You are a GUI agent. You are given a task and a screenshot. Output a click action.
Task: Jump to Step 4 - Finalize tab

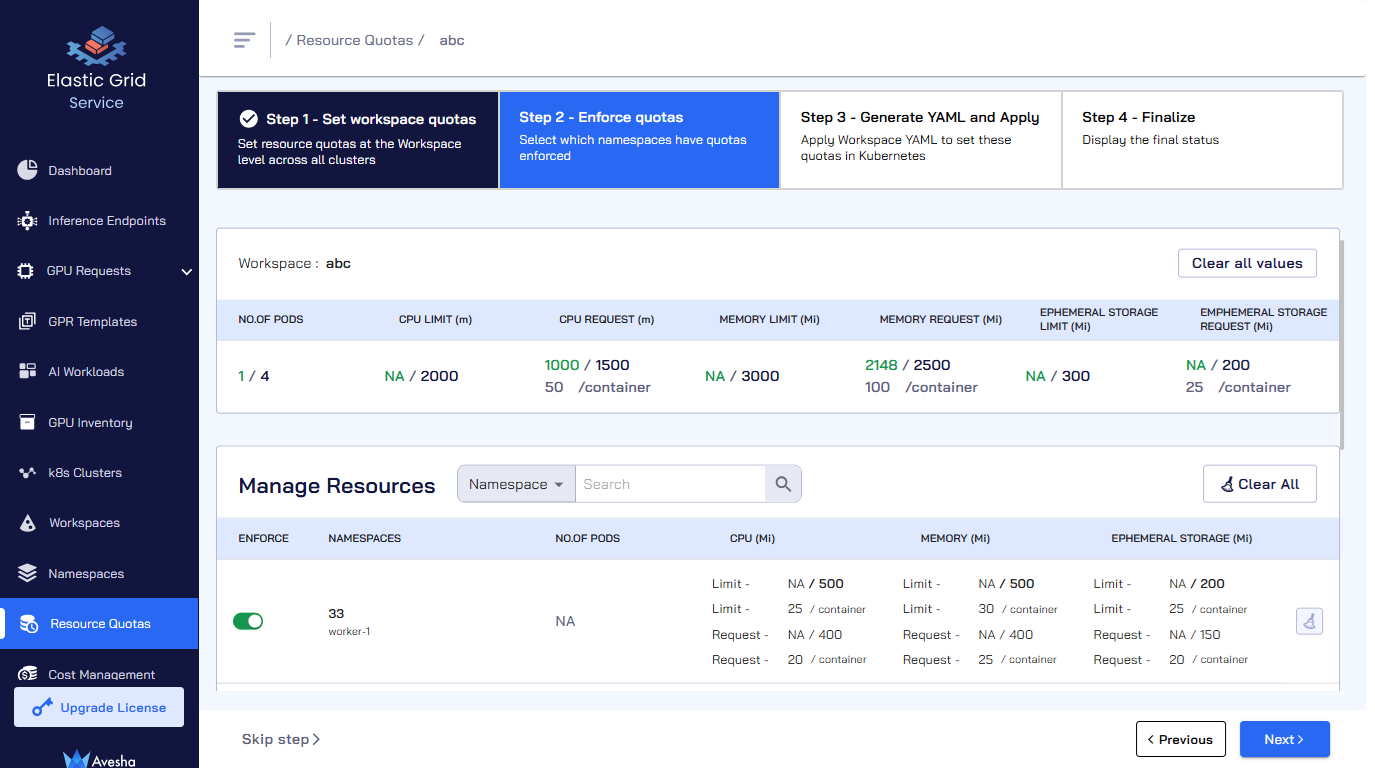pyautogui.click(x=1201, y=140)
